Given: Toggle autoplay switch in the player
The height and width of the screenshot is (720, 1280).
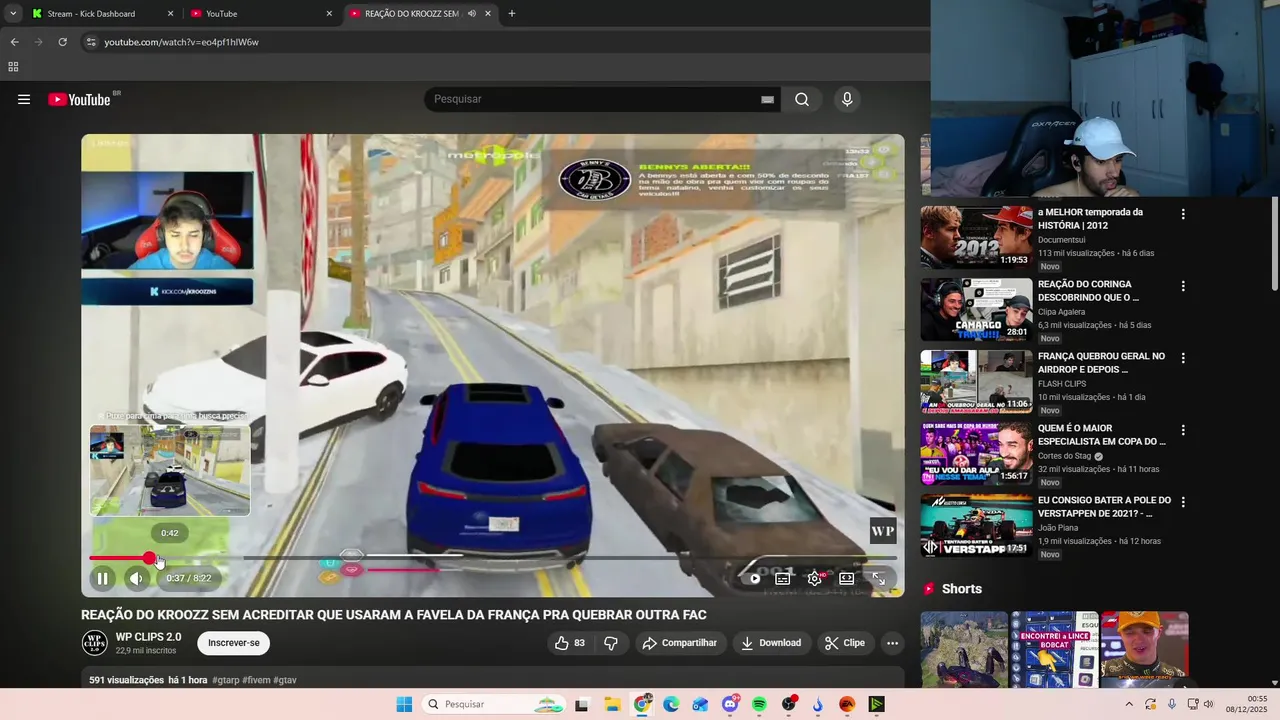Looking at the screenshot, I should (753, 578).
